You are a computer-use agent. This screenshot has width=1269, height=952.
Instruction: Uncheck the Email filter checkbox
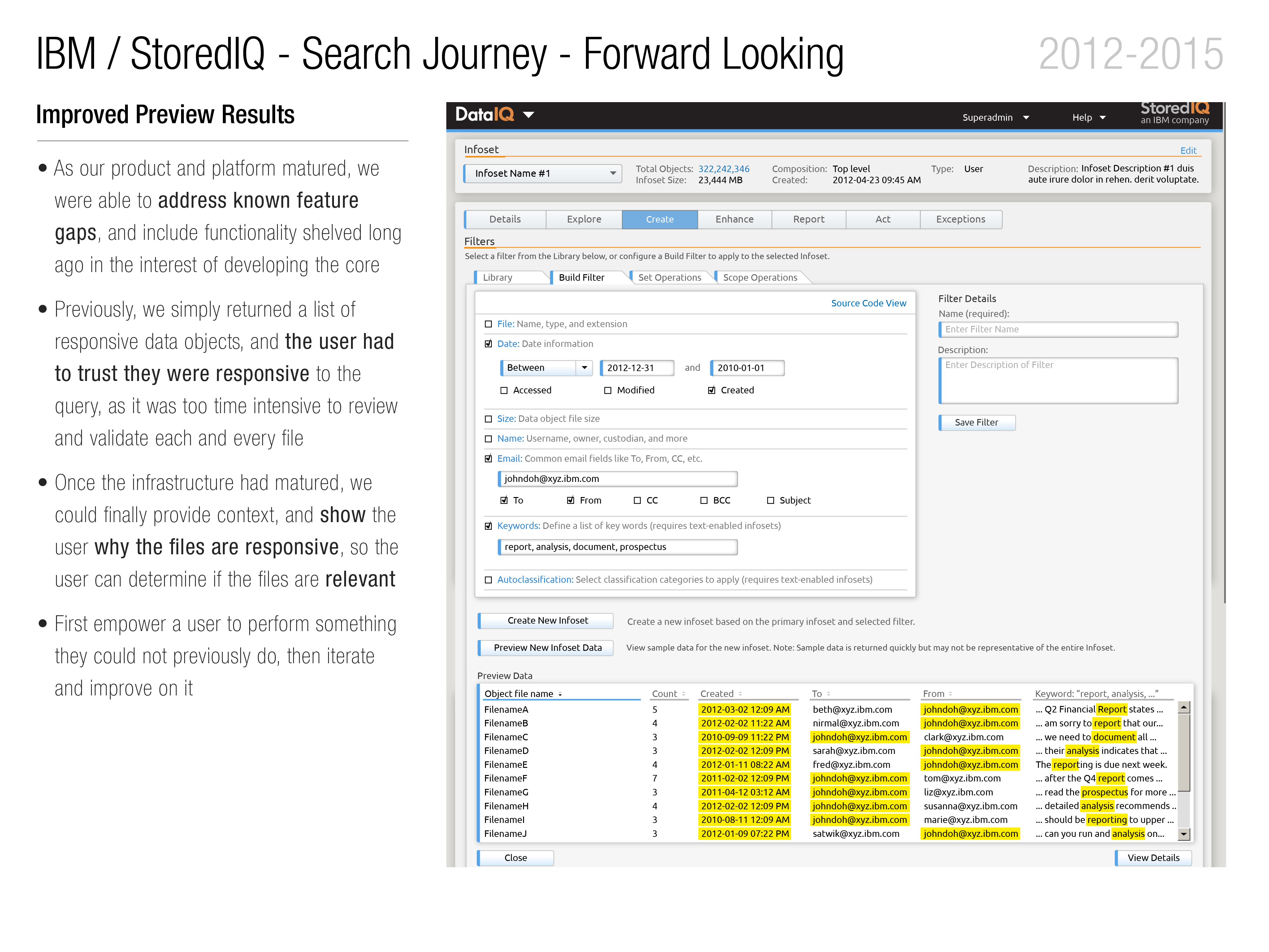tap(488, 458)
